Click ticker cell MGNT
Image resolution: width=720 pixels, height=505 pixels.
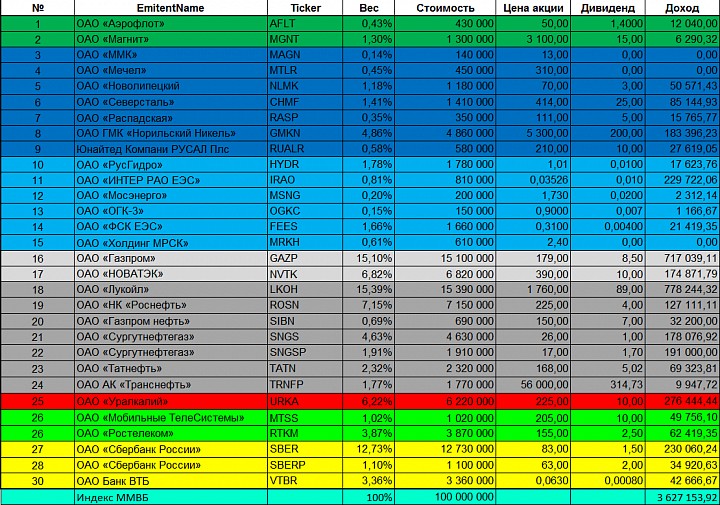coord(305,39)
